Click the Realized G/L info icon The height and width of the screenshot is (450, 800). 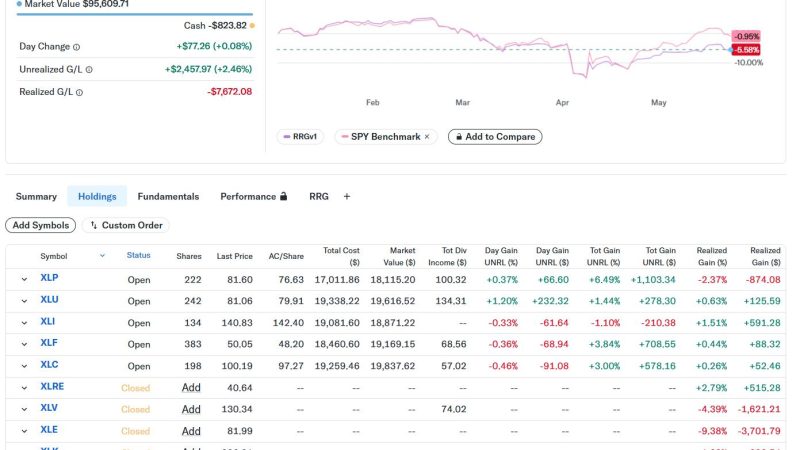click(x=79, y=92)
